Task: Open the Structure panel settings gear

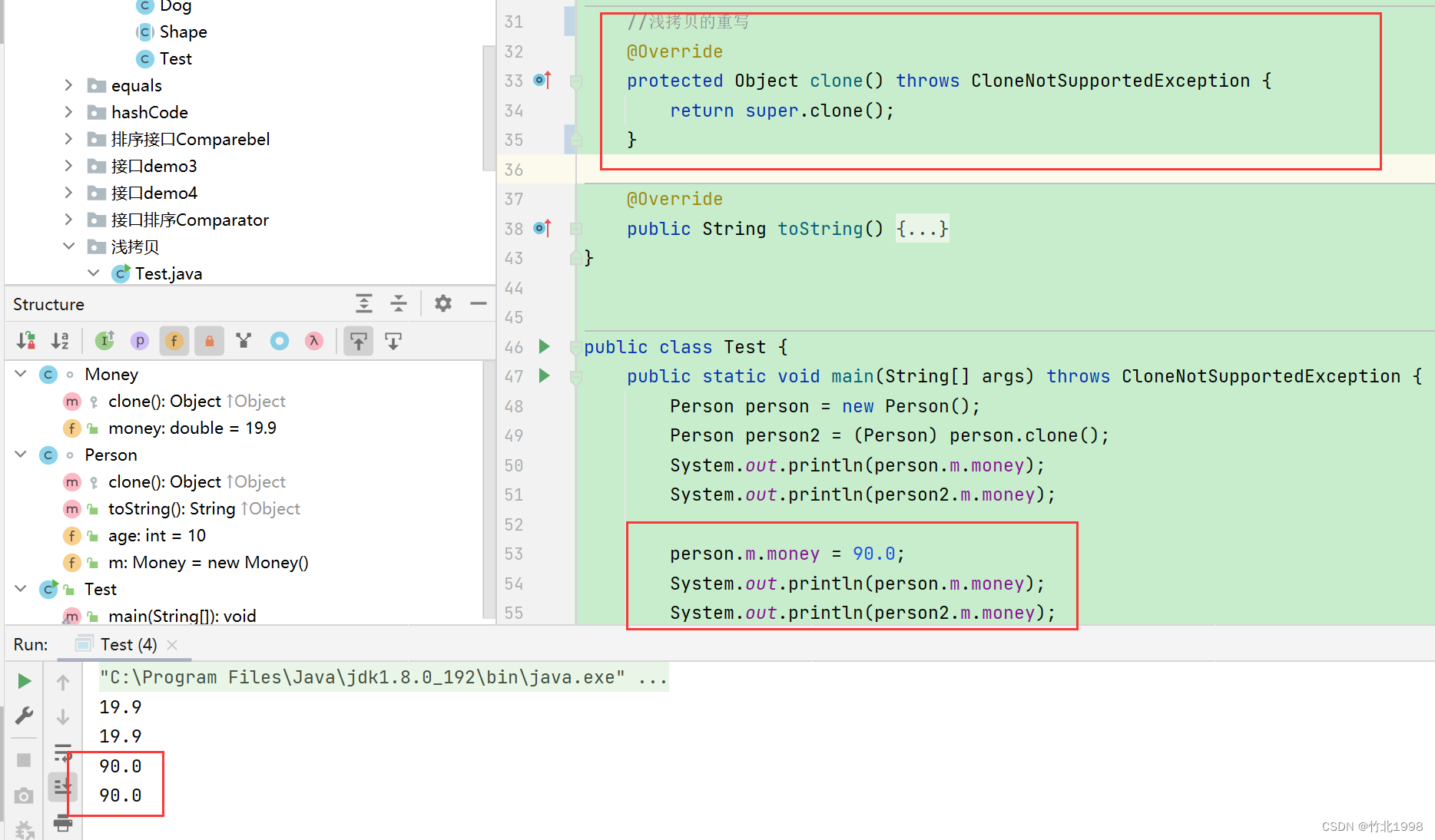Action: pyautogui.click(x=442, y=303)
